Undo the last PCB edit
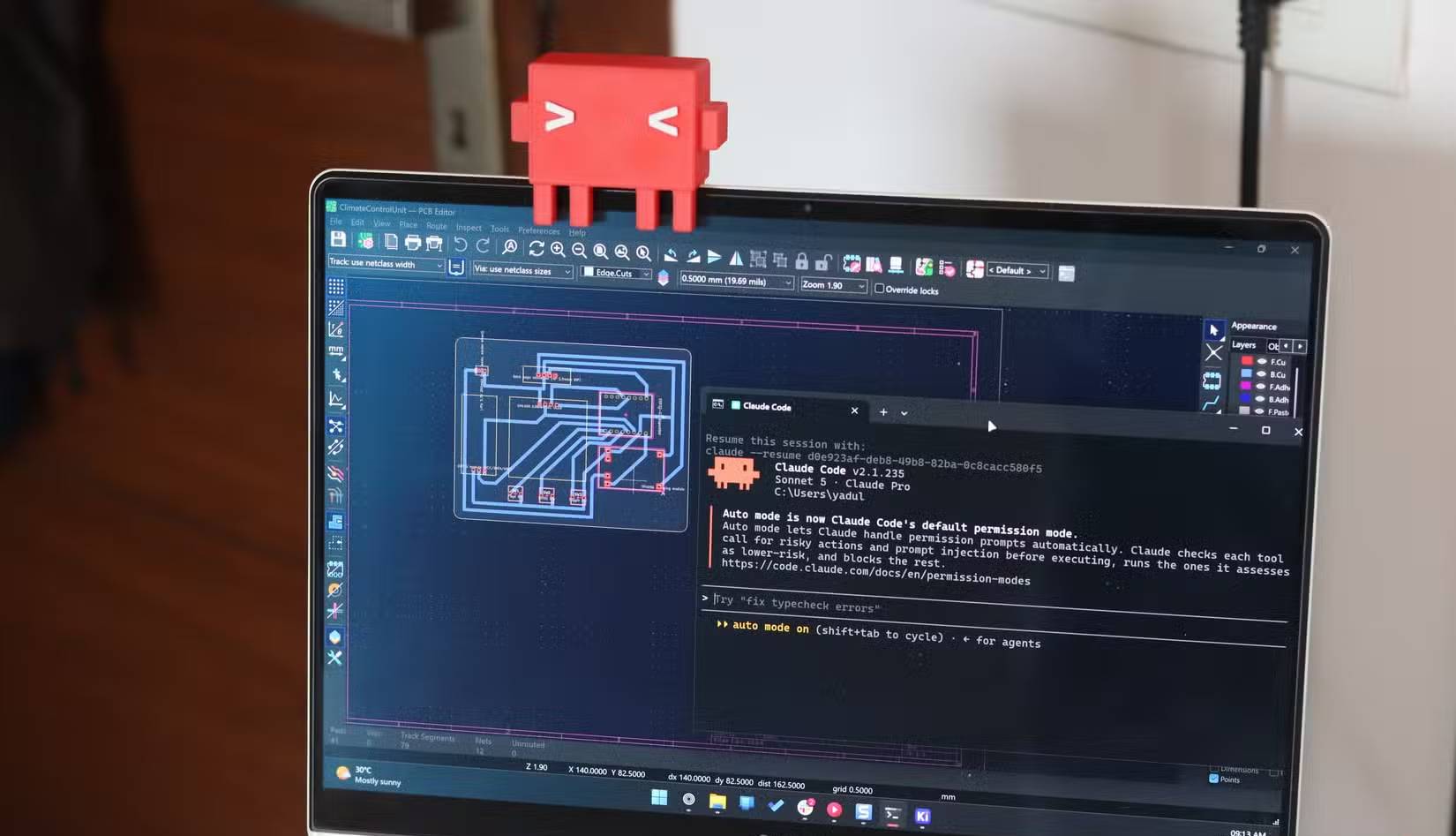This screenshot has width=1456, height=836. click(461, 245)
